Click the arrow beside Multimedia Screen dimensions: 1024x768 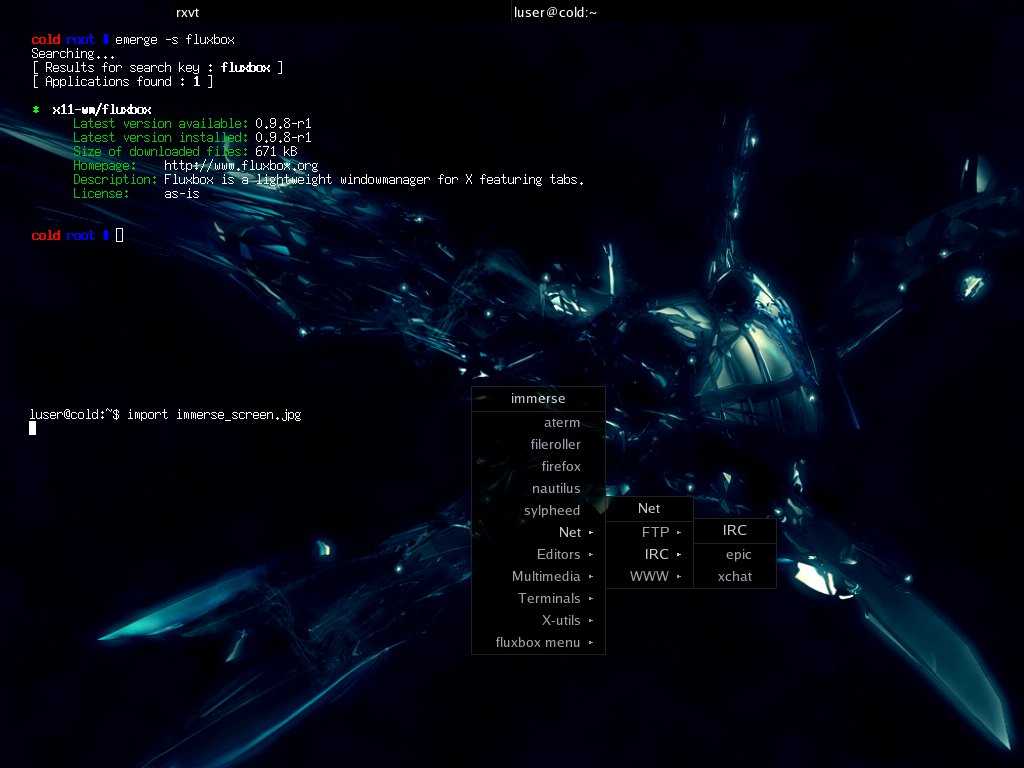click(x=591, y=576)
